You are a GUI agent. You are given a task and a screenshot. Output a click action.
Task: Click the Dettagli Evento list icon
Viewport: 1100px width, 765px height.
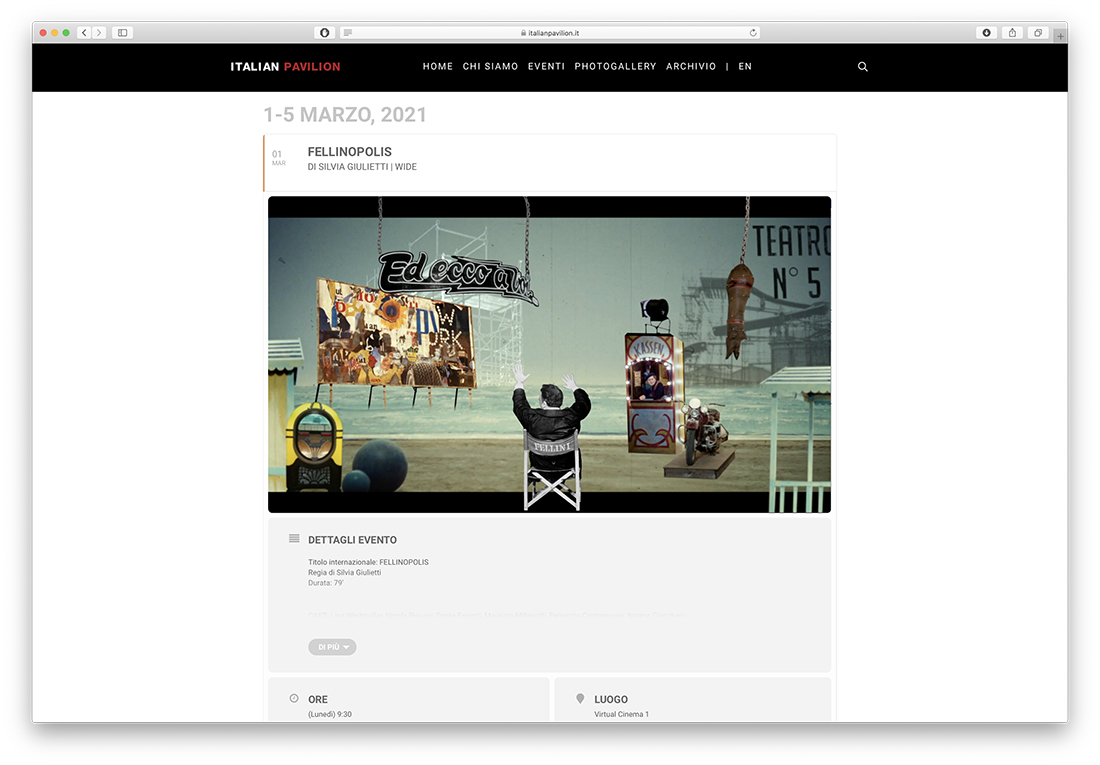pos(294,539)
